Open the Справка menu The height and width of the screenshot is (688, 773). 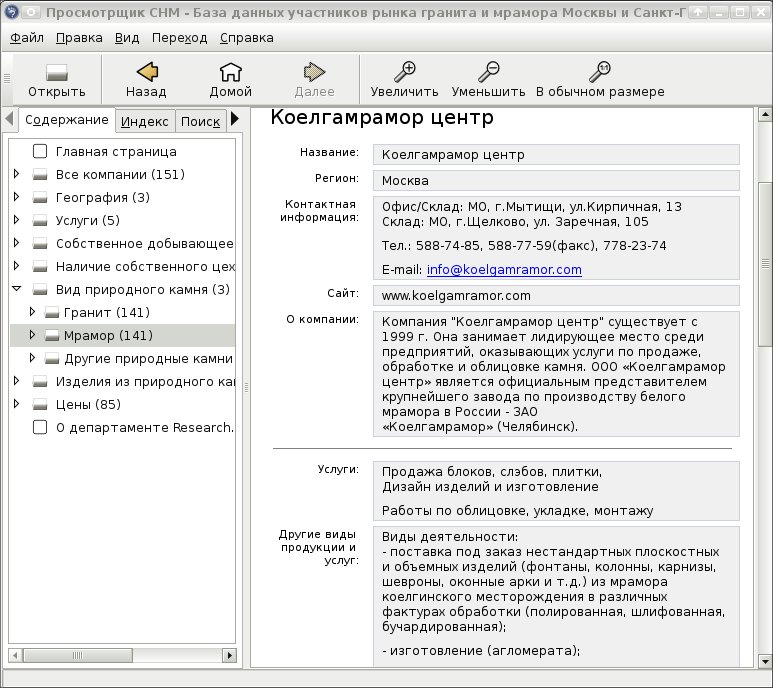click(x=246, y=38)
